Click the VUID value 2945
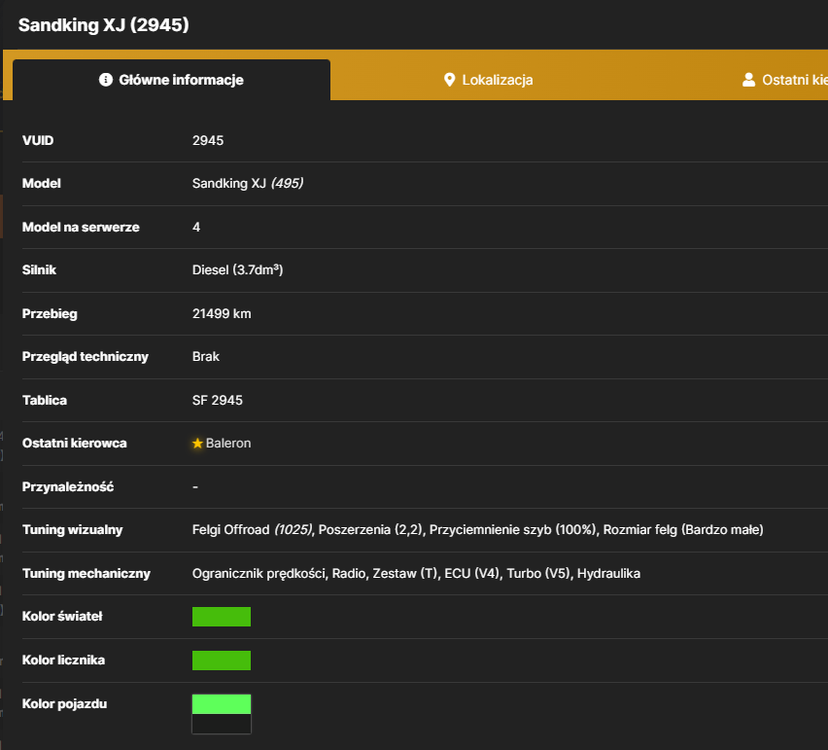This screenshot has width=828, height=750. coord(208,140)
